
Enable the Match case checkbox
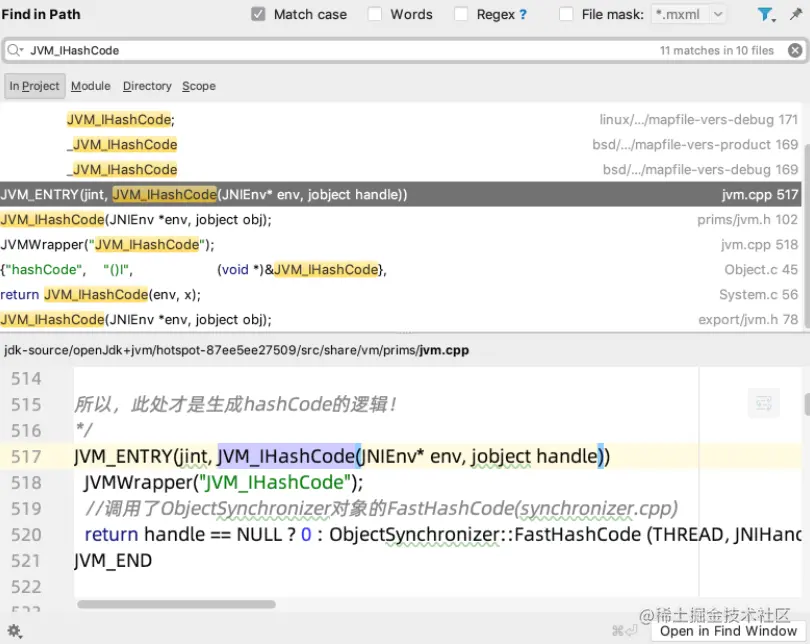pos(256,14)
